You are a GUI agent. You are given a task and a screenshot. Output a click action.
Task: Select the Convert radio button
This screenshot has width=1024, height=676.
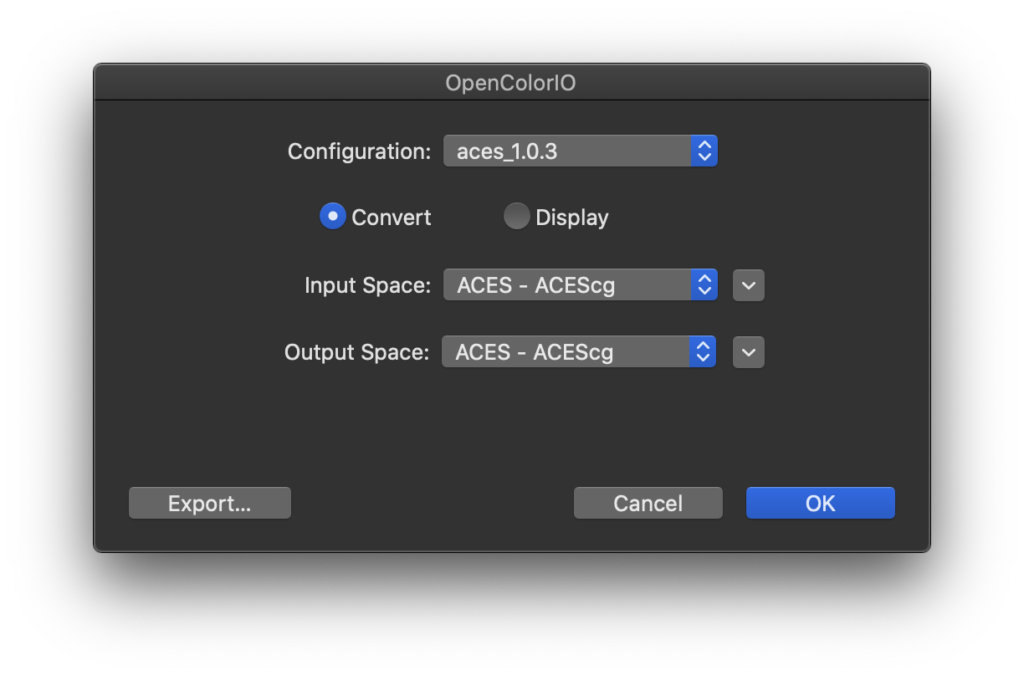332,216
